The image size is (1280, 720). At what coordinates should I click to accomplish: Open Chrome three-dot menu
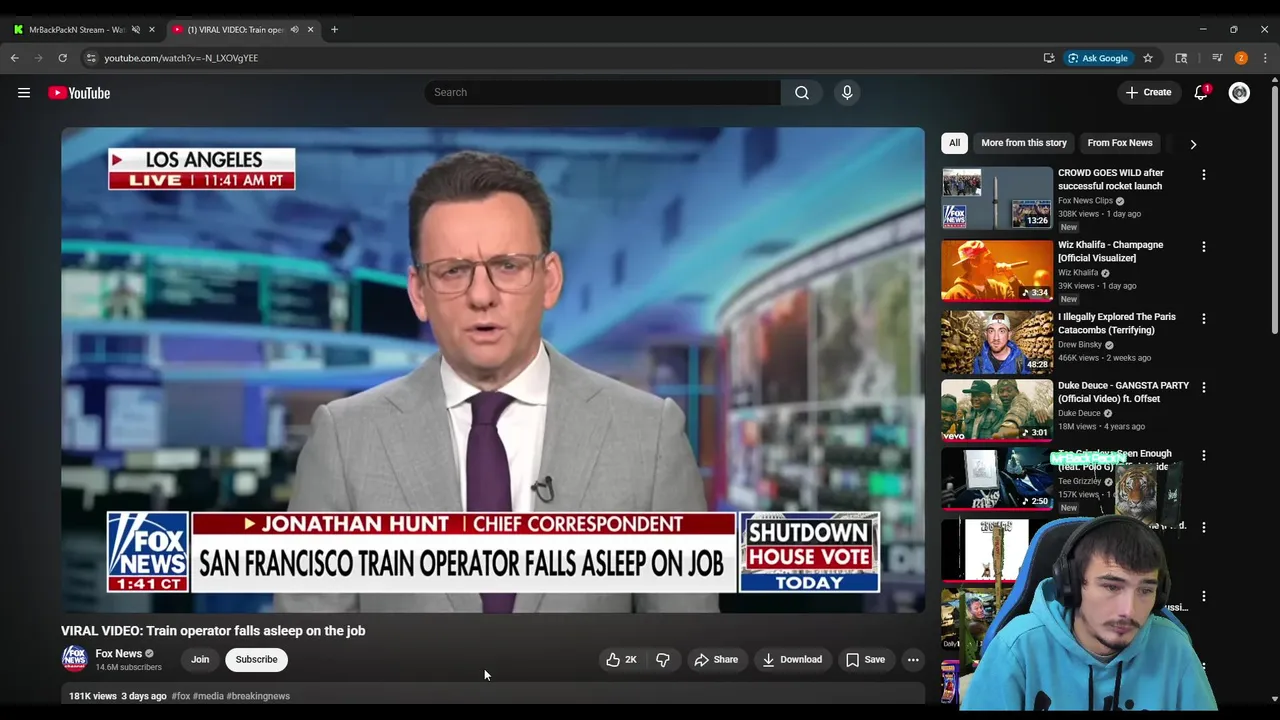pos(1265,58)
